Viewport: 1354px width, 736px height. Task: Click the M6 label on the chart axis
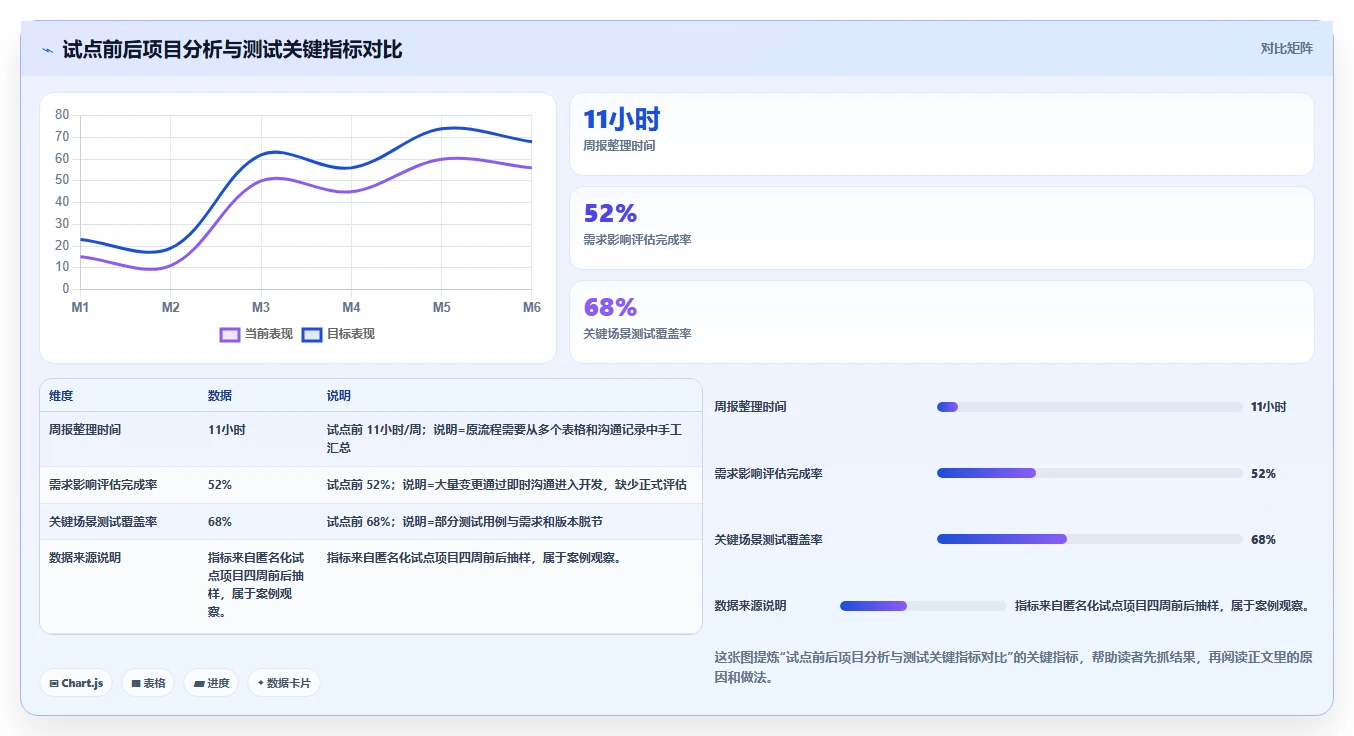(532, 307)
